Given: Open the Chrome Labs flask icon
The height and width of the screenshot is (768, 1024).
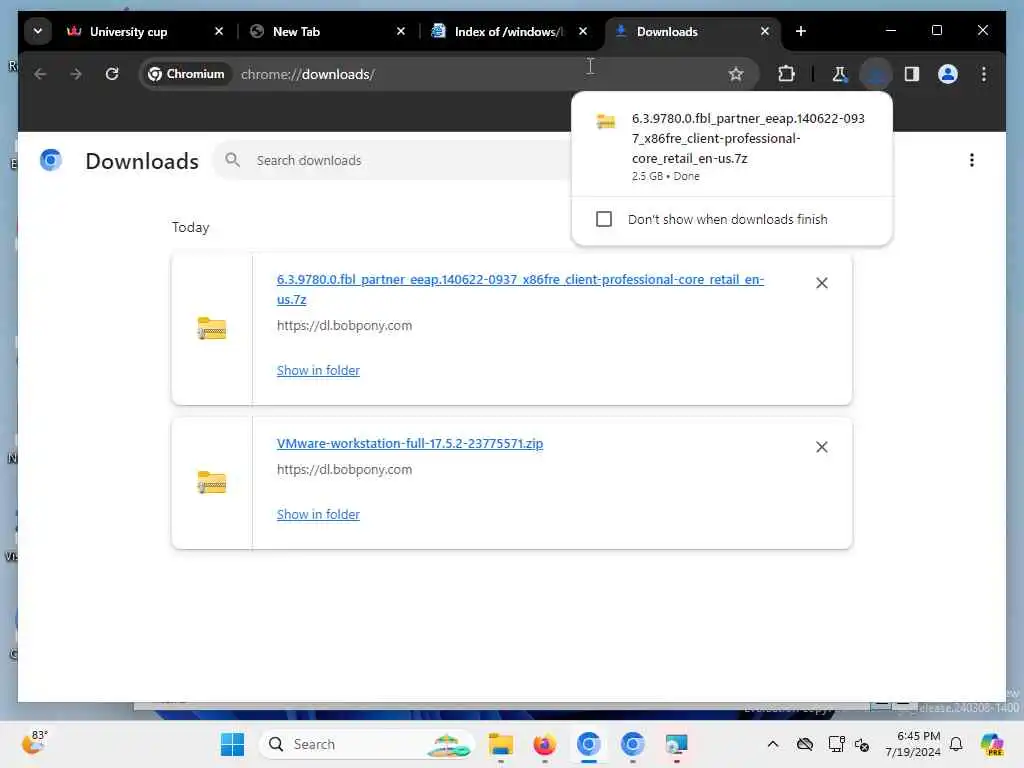Looking at the screenshot, I should coord(840,74).
